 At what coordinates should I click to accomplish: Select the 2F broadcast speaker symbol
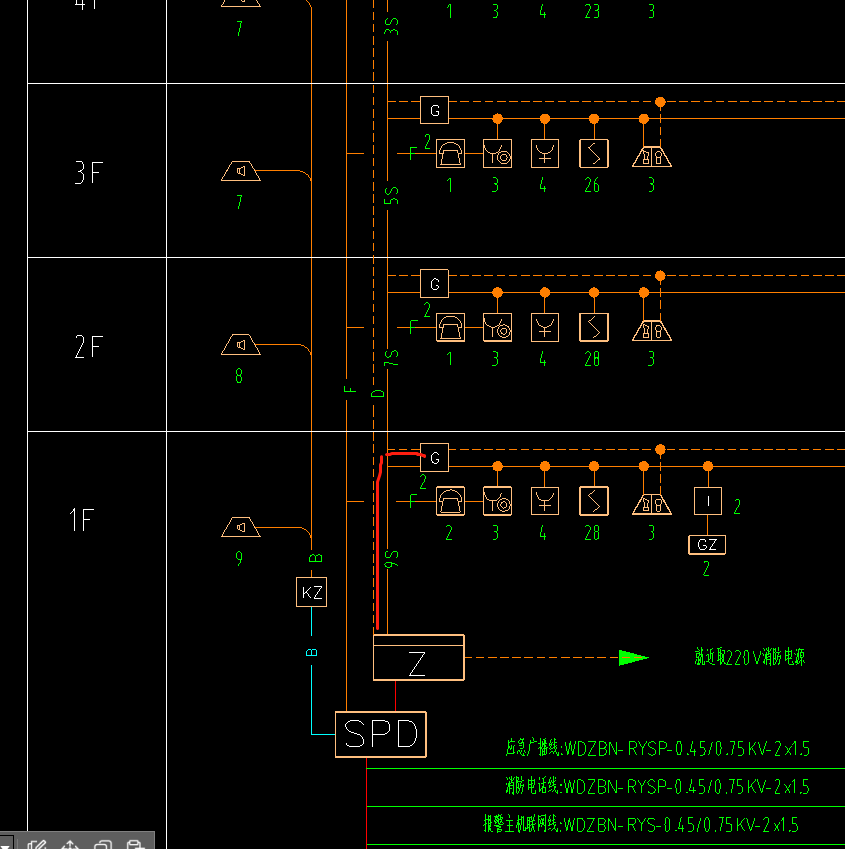coord(241,344)
